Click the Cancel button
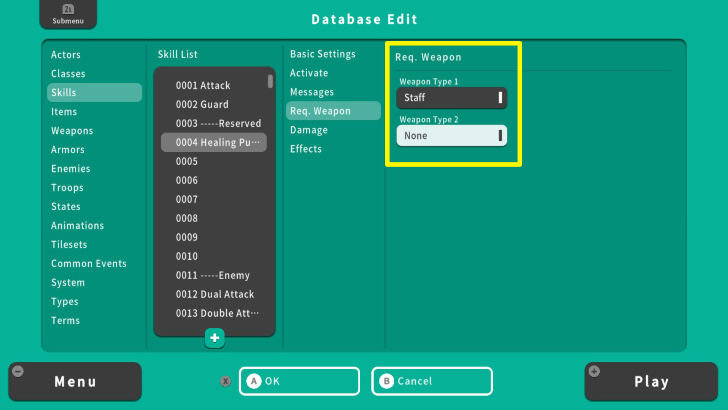The height and width of the screenshot is (410, 728). tap(432, 381)
